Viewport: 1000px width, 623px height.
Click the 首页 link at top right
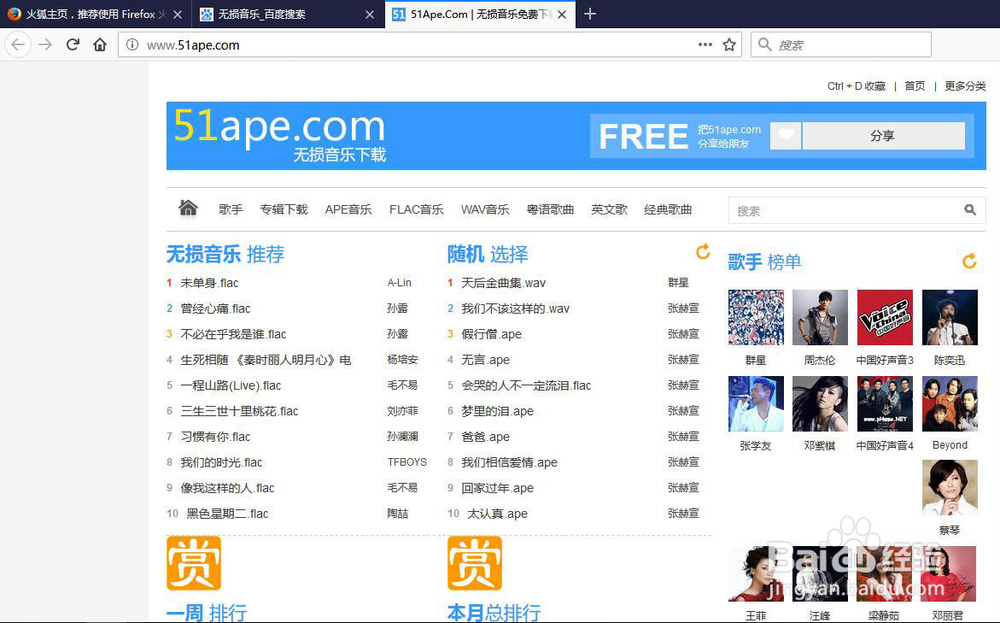point(915,85)
